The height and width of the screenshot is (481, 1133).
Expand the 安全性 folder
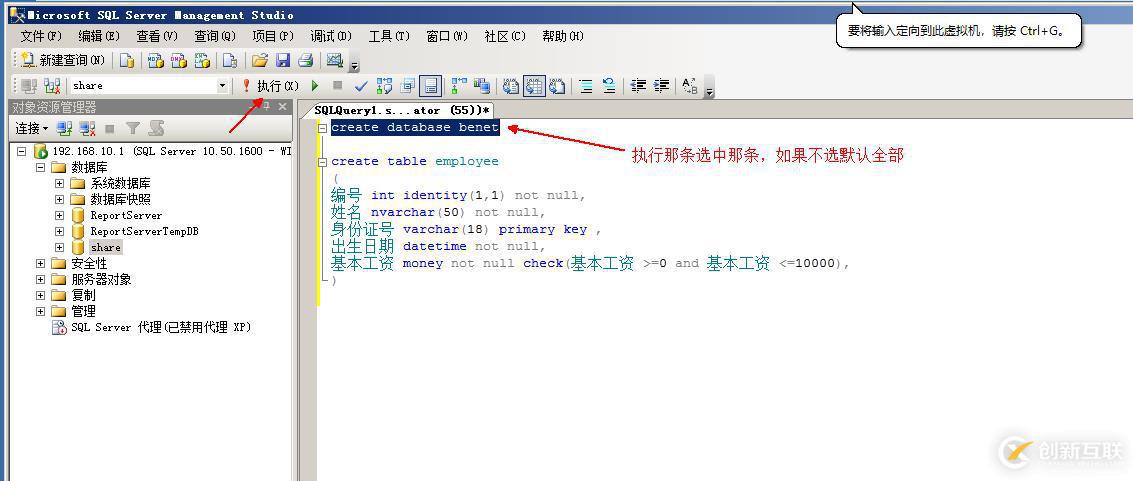click(40, 263)
